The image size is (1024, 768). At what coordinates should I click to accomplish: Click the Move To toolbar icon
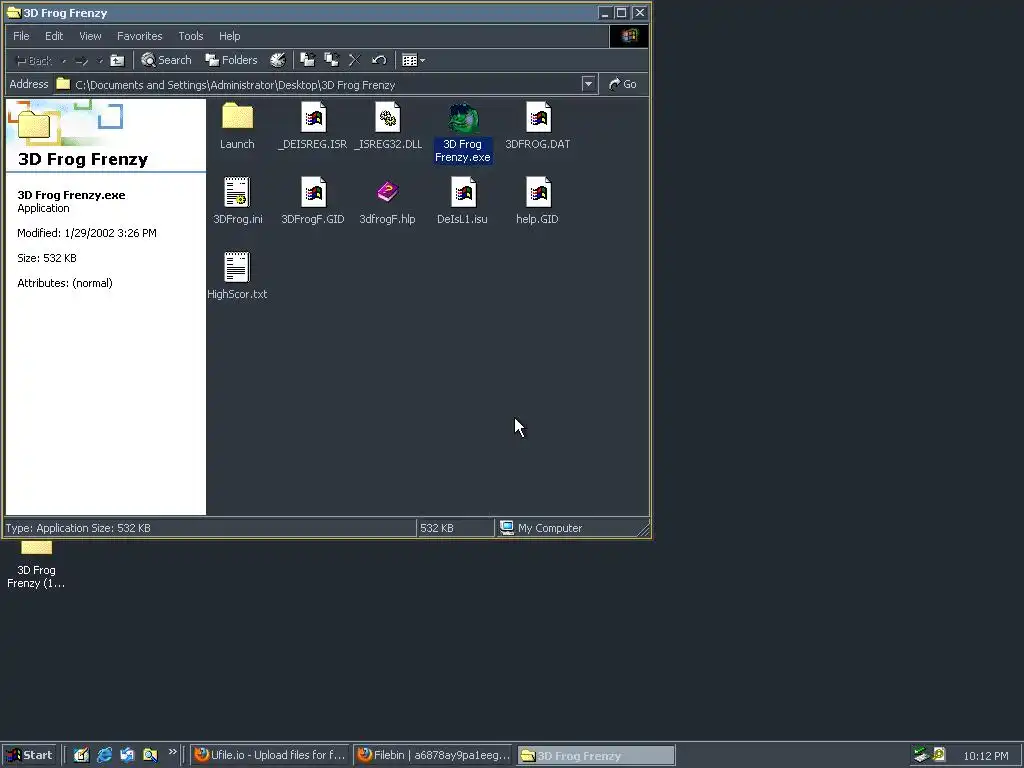[x=308, y=60]
